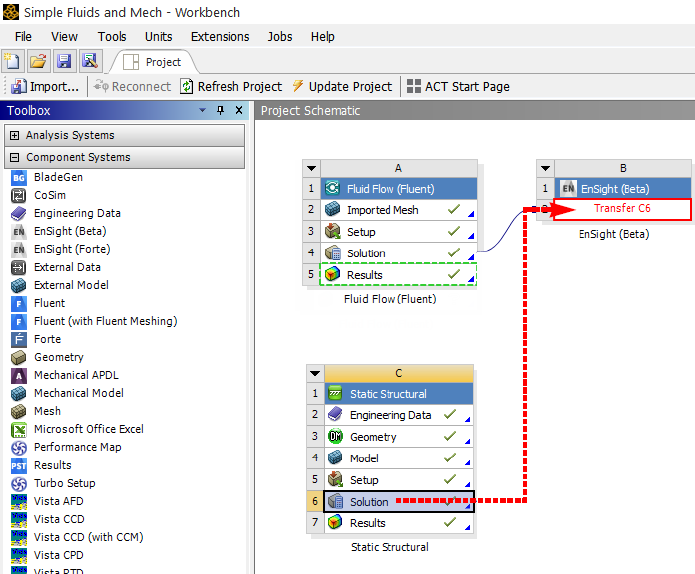Click the Save project disk icon
Image resolution: width=695 pixels, height=574 pixels.
64,61
